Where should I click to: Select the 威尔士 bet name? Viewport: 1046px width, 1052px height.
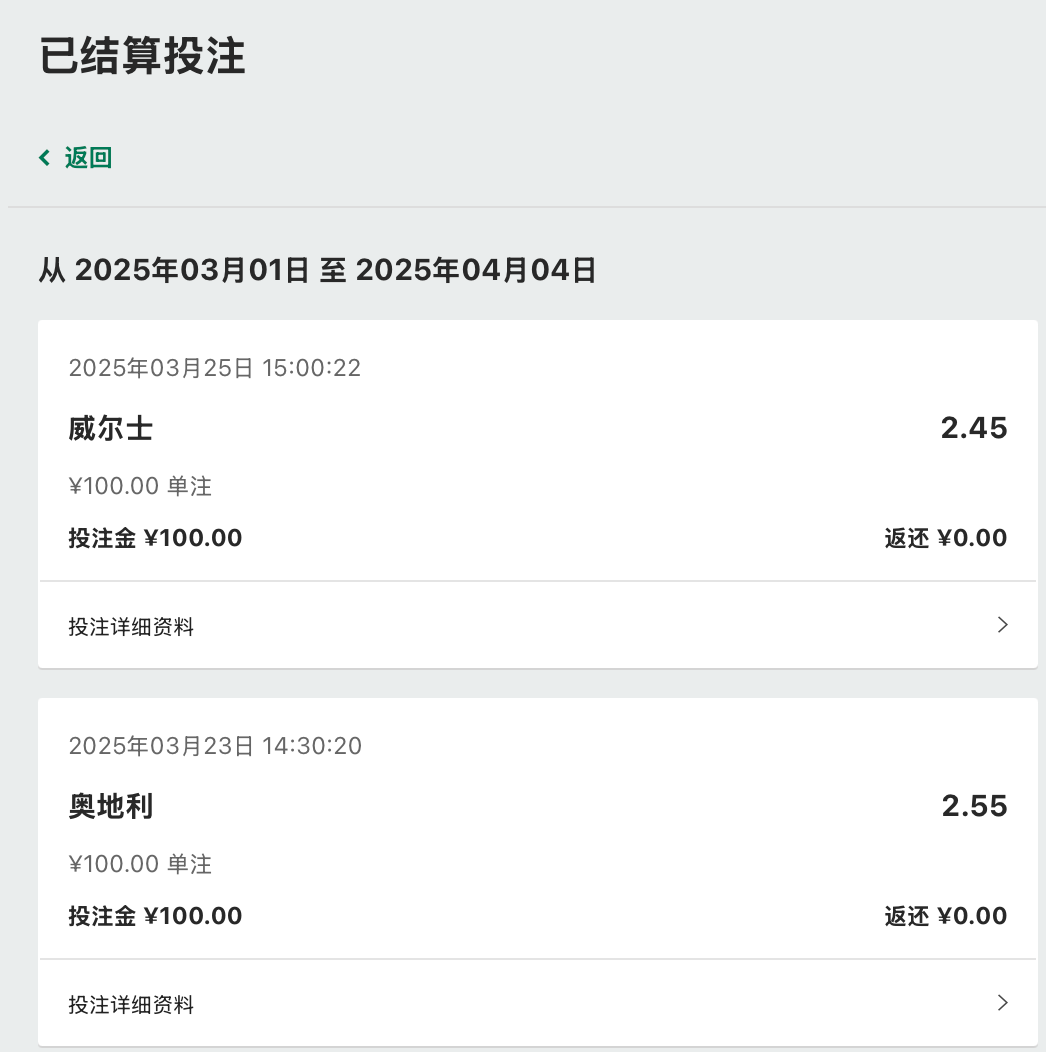click(110, 429)
